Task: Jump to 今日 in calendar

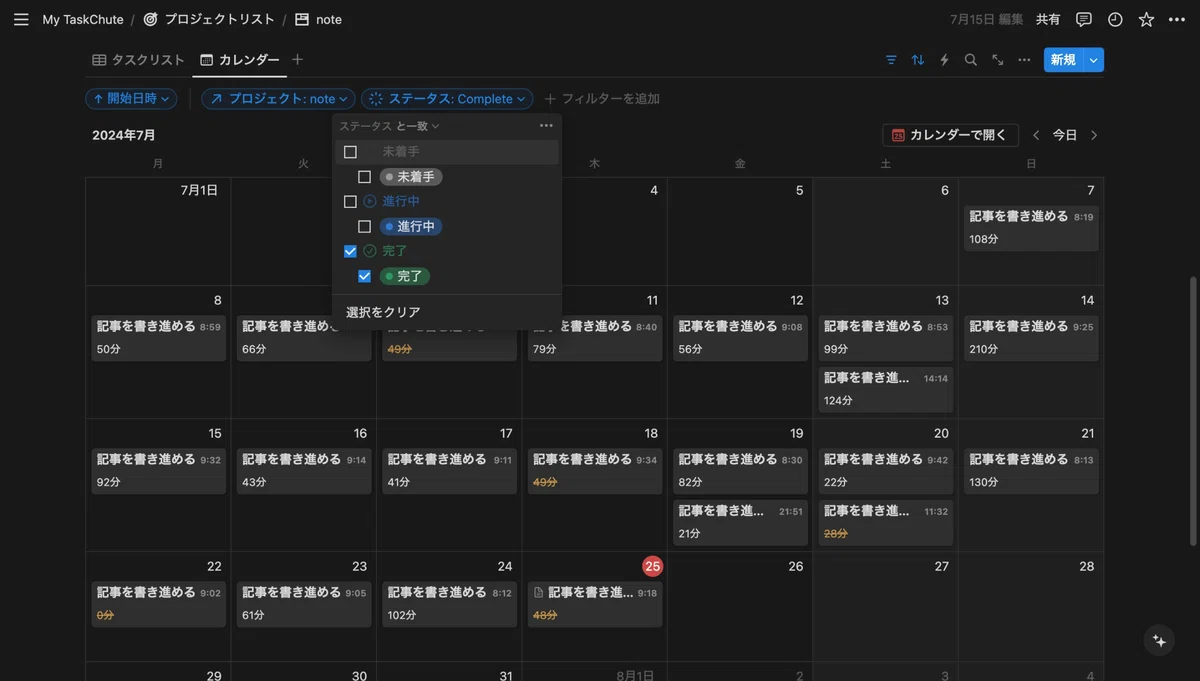Action: 1065,135
